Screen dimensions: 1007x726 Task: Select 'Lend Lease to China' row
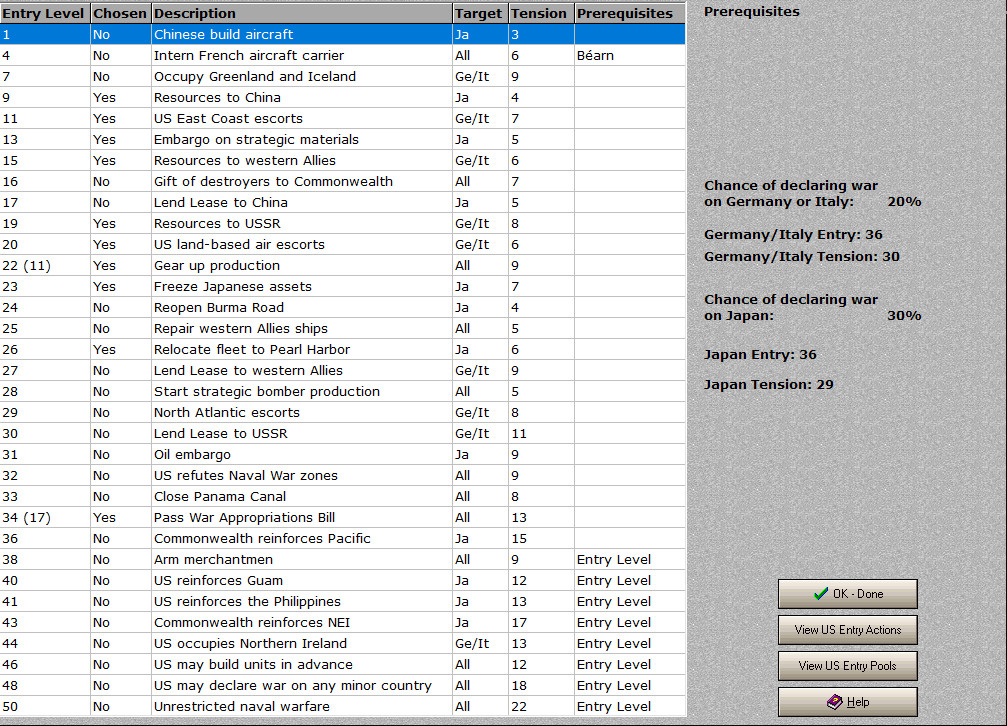[342, 202]
